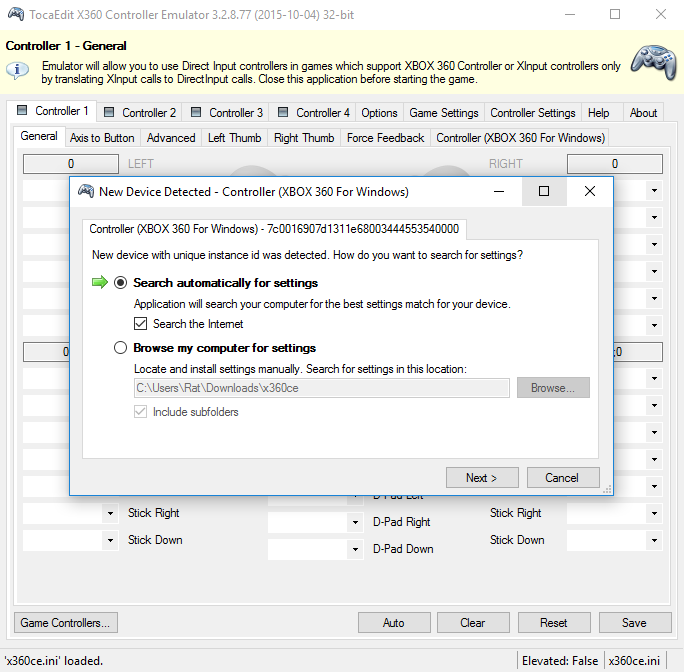The height and width of the screenshot is (672, 684).
Task: Click the Save button
Action: click(x=634, y=623)
